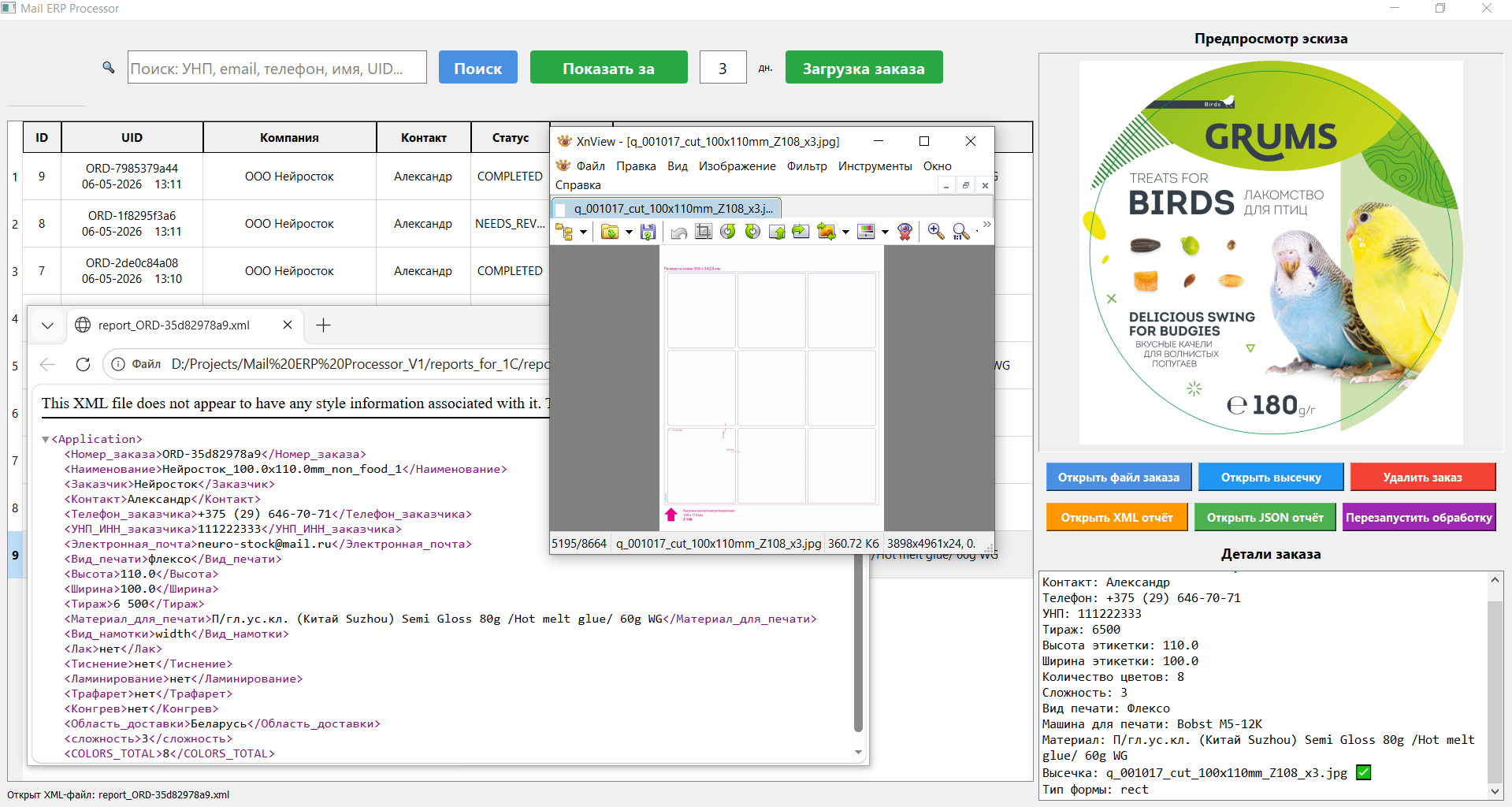This screenshot has width=1512, height=807.
Task: Click the XnView open-folder icon
Action: [x=610, y=232]
